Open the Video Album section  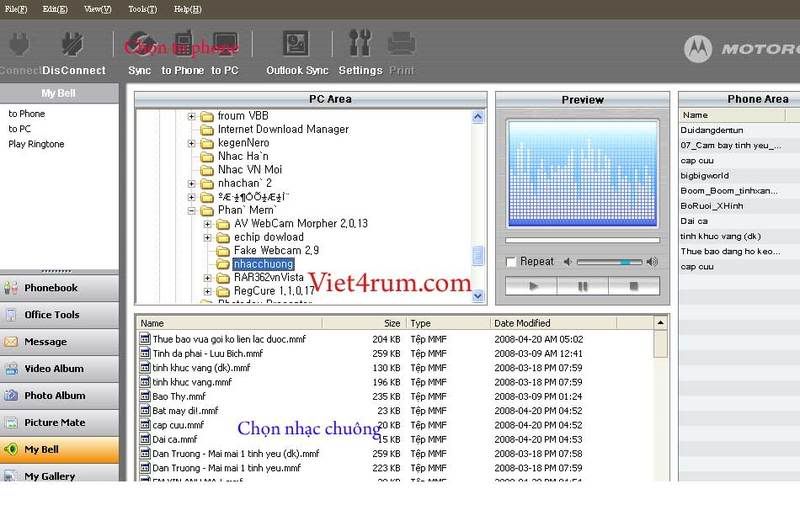[59, 368]
